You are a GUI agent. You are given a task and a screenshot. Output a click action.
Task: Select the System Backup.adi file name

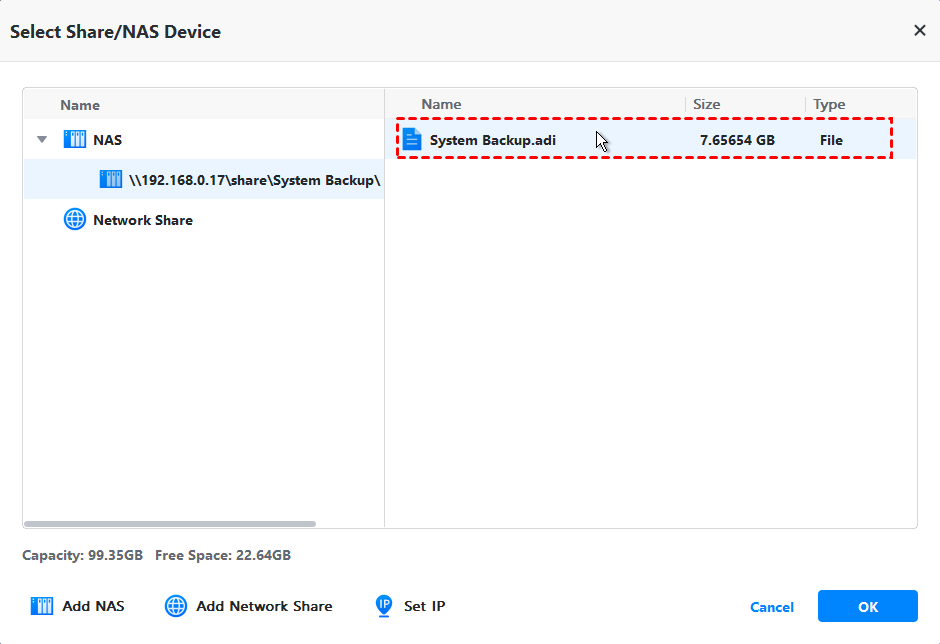click(492, 140)
